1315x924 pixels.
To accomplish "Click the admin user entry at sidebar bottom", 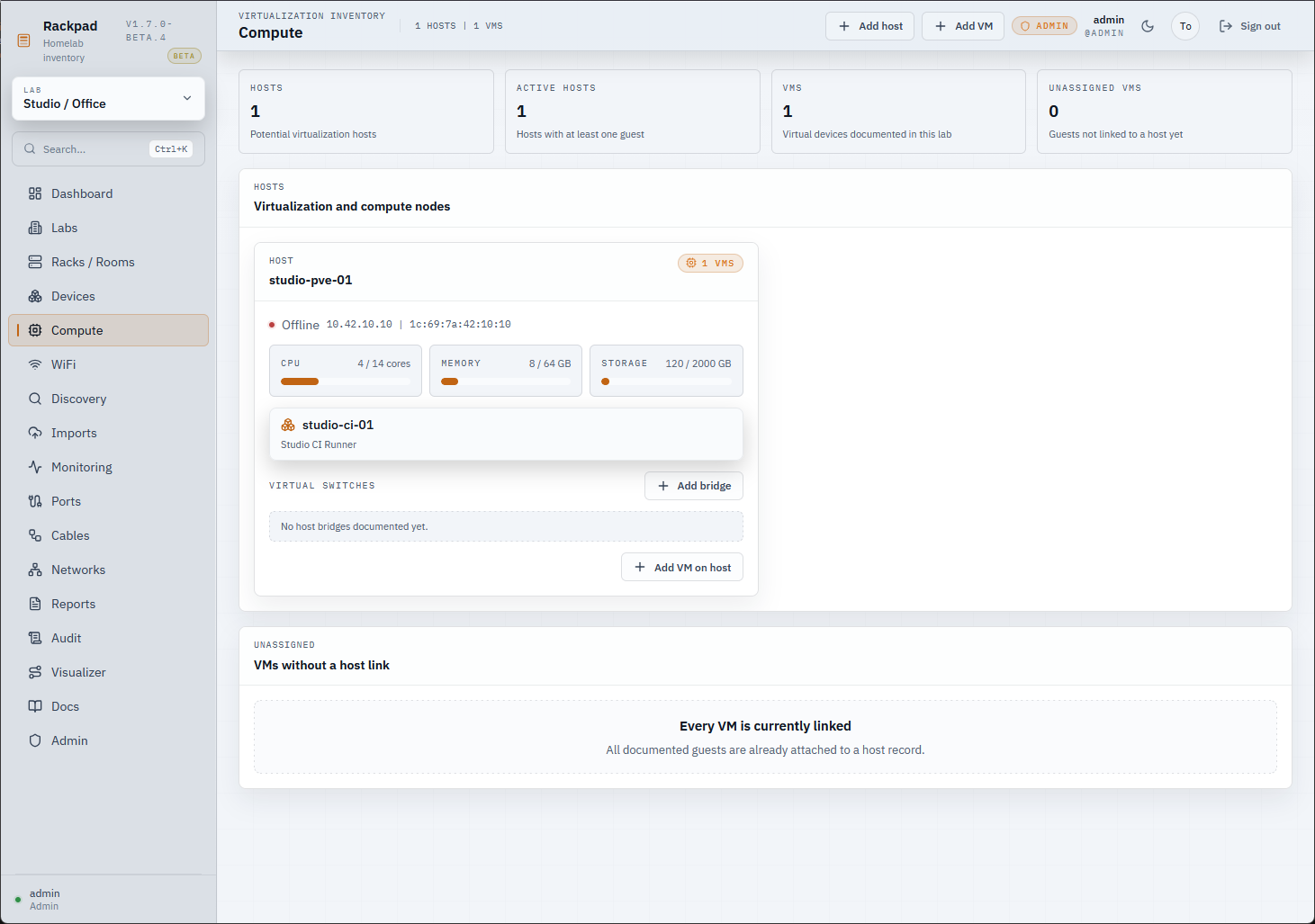I will 109,900.
